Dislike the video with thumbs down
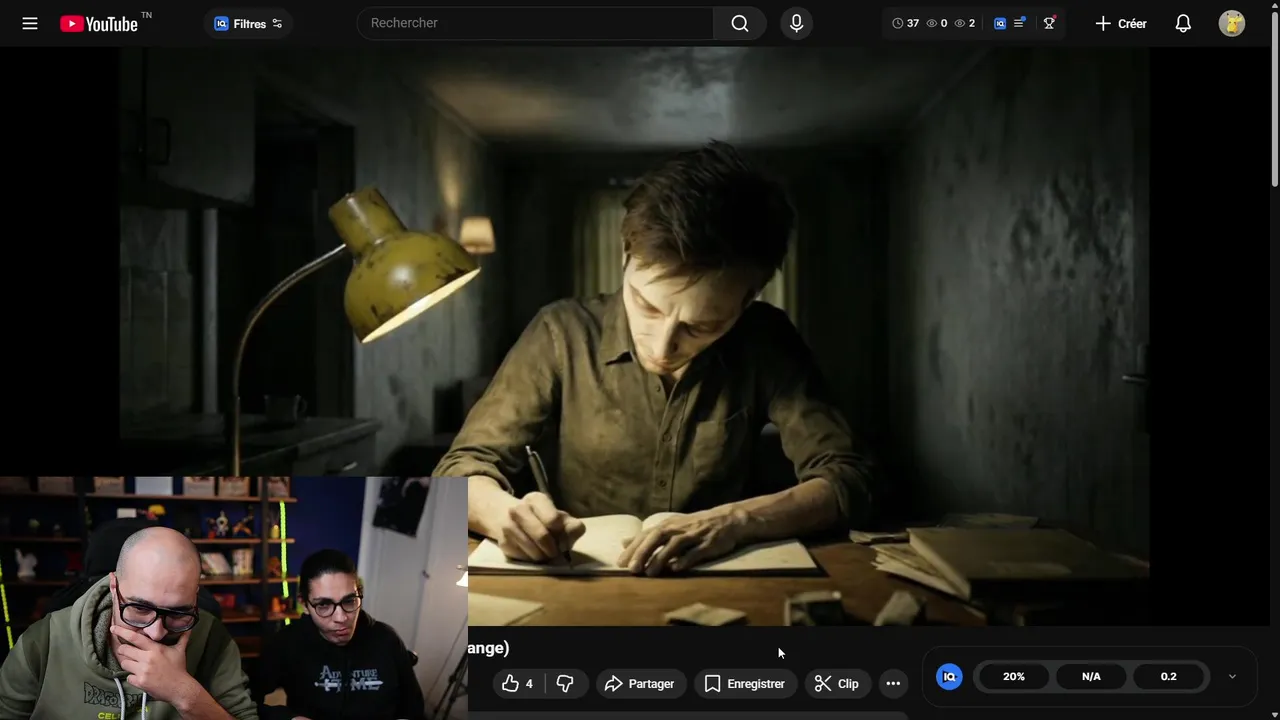Image resolution: width=1280 pixels, height=720 pixels. [565, 684]
